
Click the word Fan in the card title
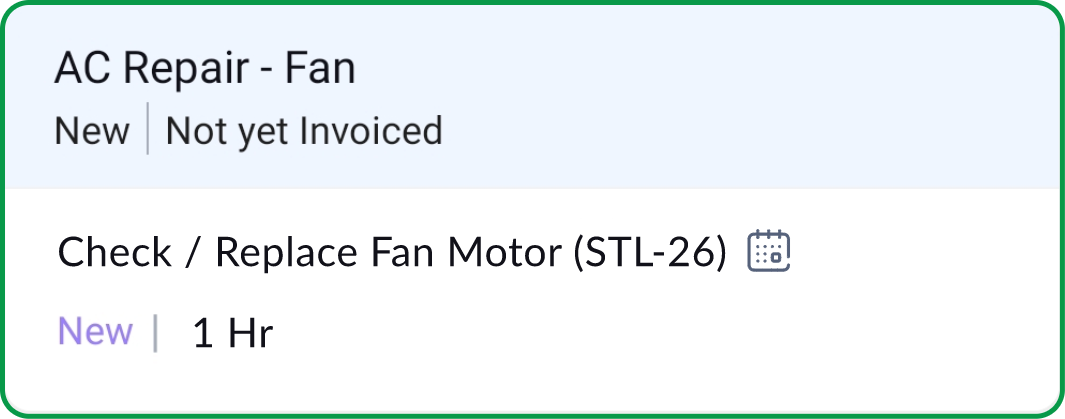click(320, 69)
